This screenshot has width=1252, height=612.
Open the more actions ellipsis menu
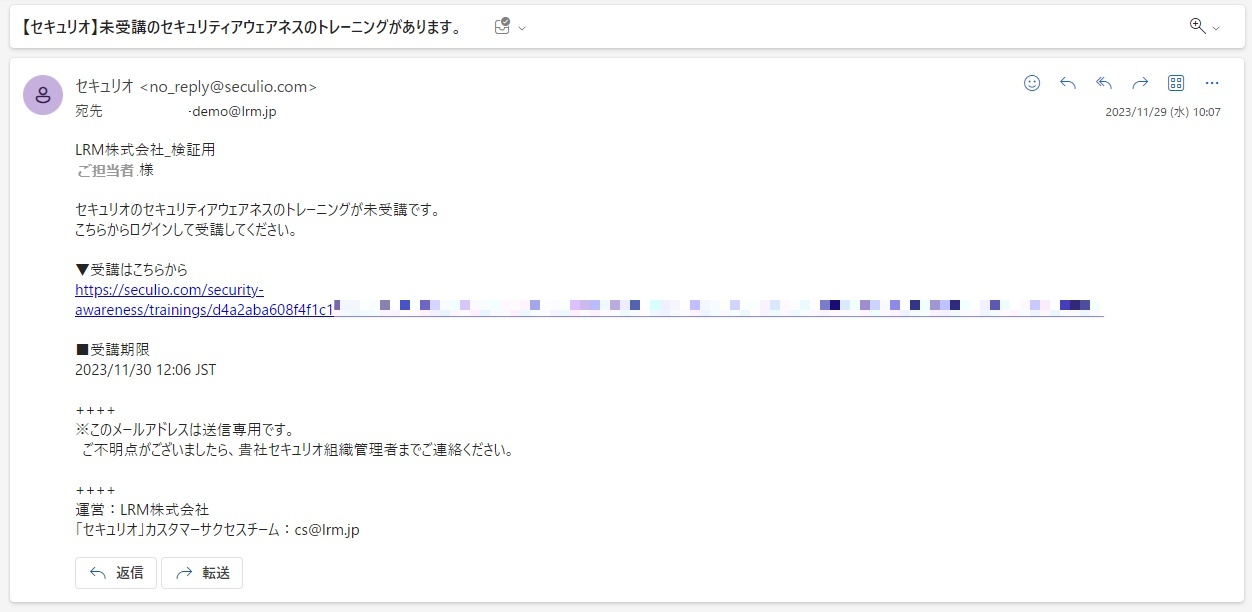pyautogui.click(x=1212, y=83)
